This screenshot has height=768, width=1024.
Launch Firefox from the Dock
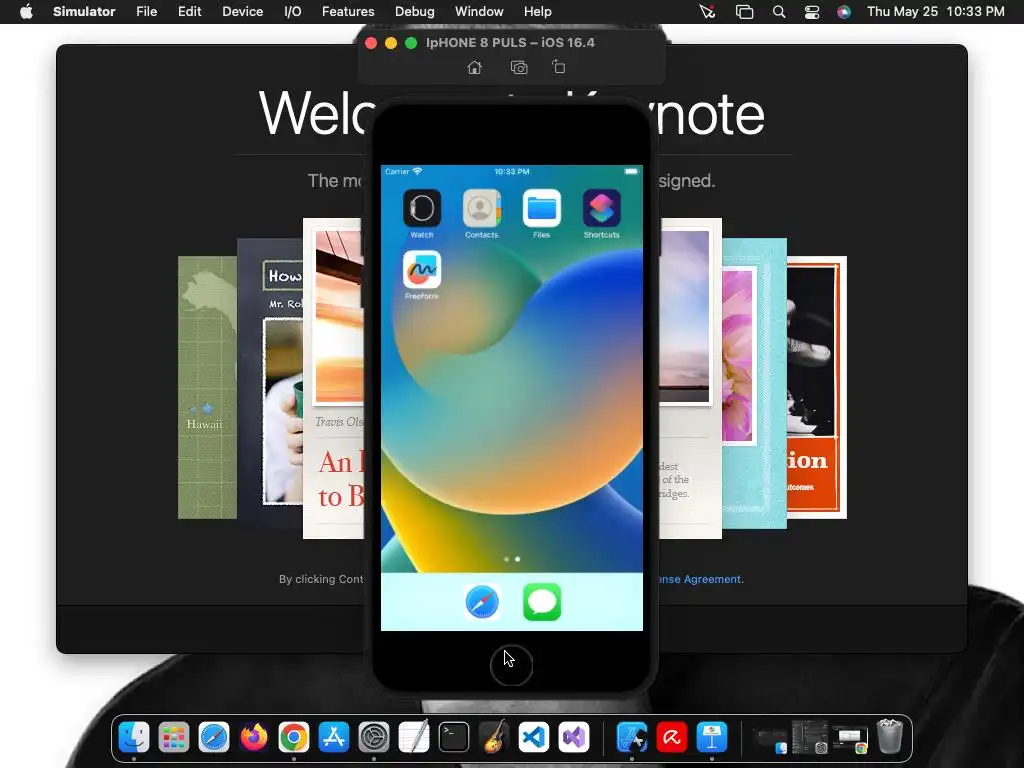(254, 738)
